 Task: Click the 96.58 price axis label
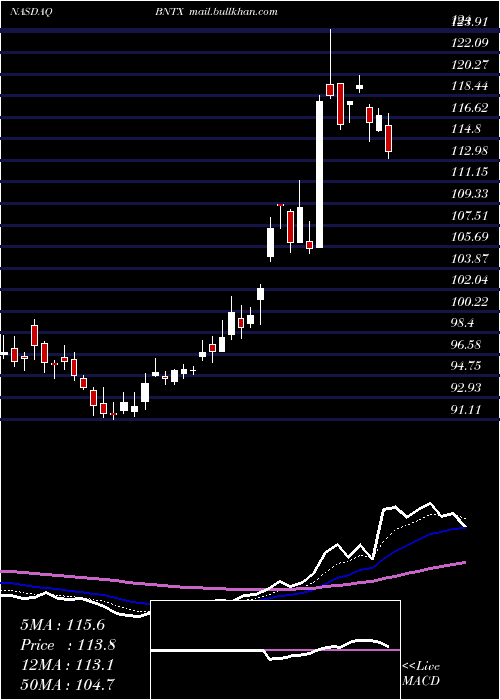[x=466, y=345]
